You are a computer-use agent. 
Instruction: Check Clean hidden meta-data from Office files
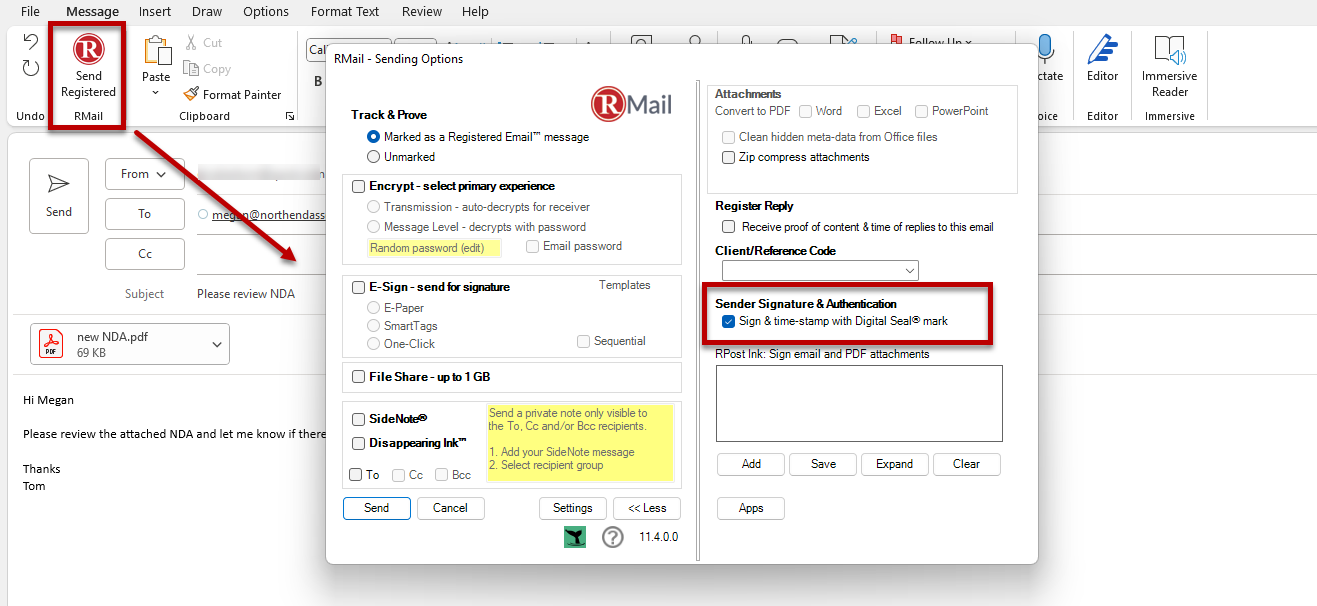[x=729, y=137]
